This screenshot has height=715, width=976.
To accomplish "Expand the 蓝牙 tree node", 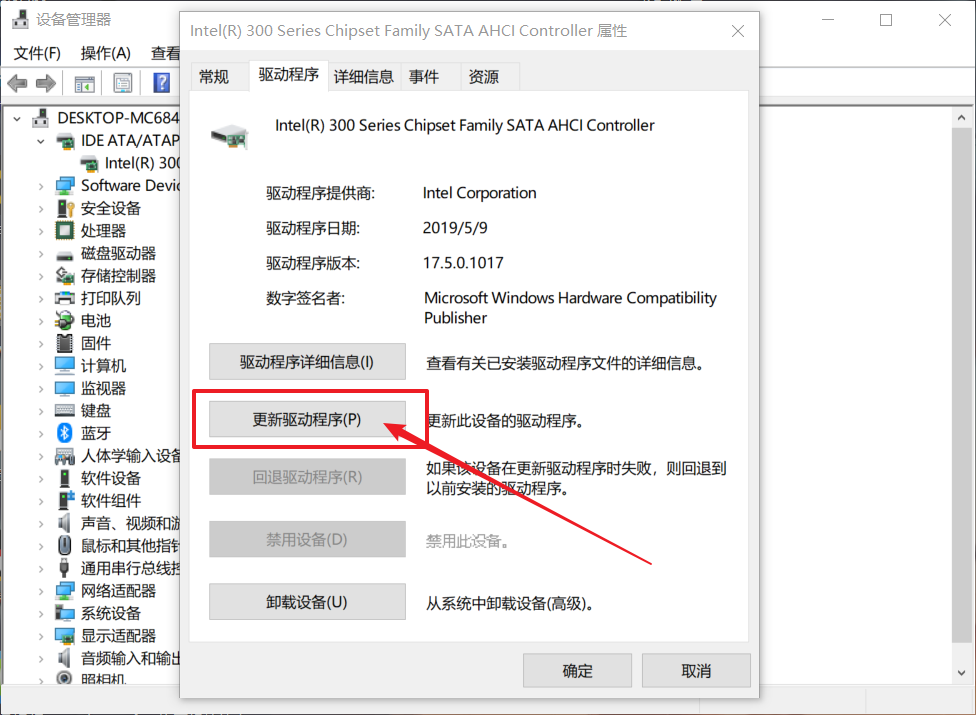I will click(x=40, y=433).
